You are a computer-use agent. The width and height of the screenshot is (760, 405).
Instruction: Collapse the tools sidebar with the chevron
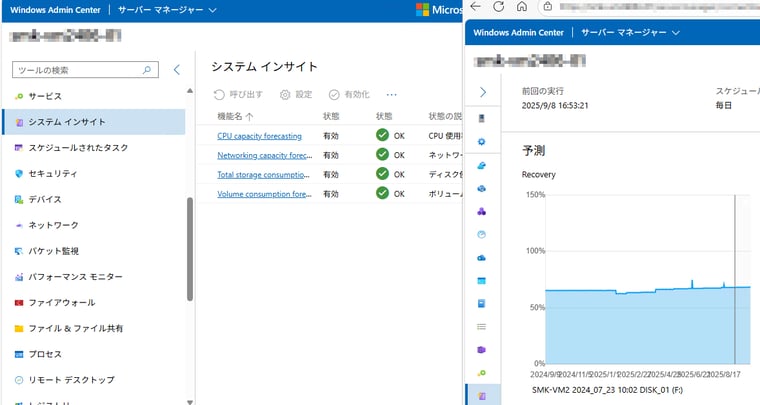click(x=177, y=70)
